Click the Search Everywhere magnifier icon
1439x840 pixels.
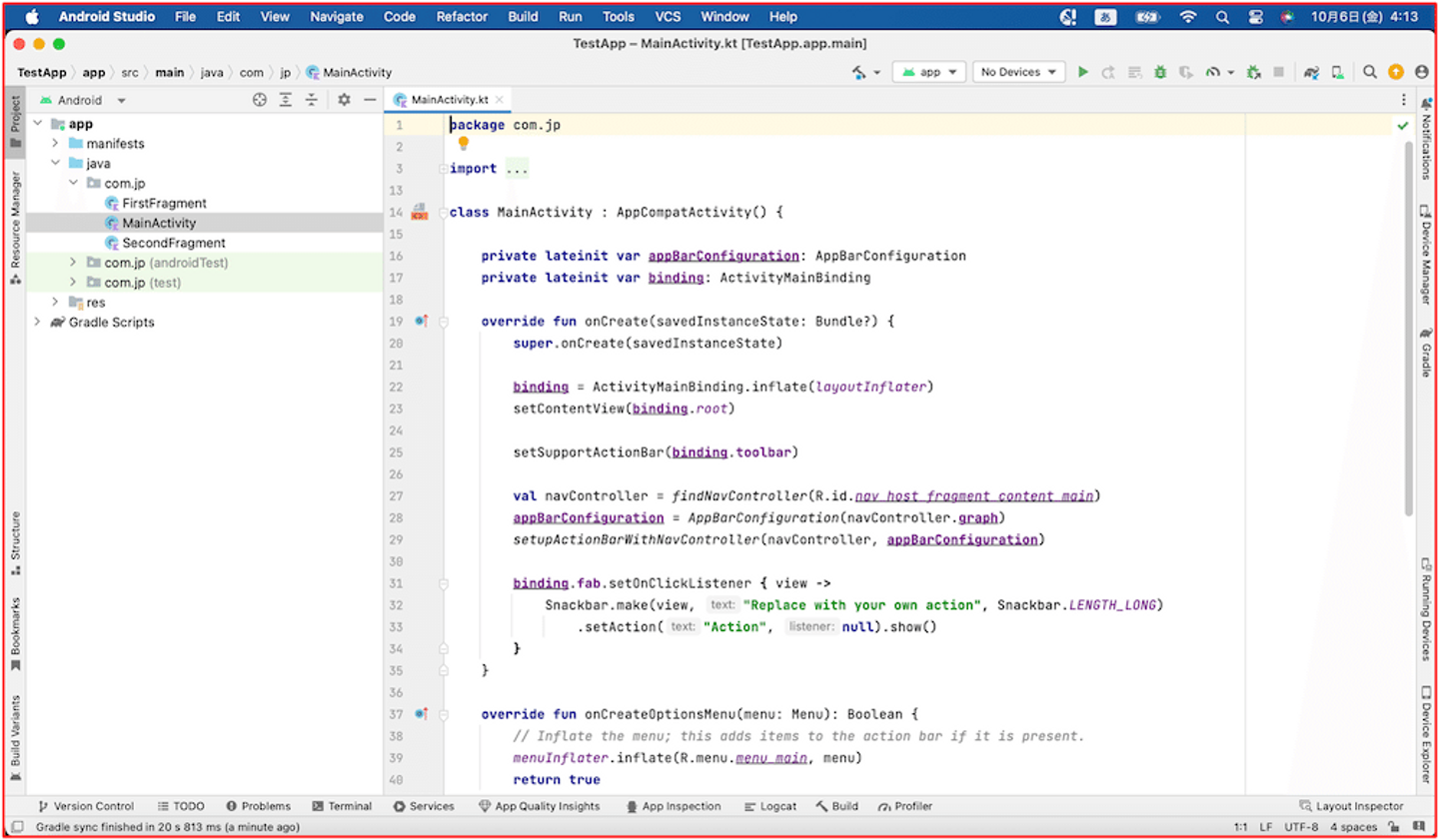point(1370,72)
